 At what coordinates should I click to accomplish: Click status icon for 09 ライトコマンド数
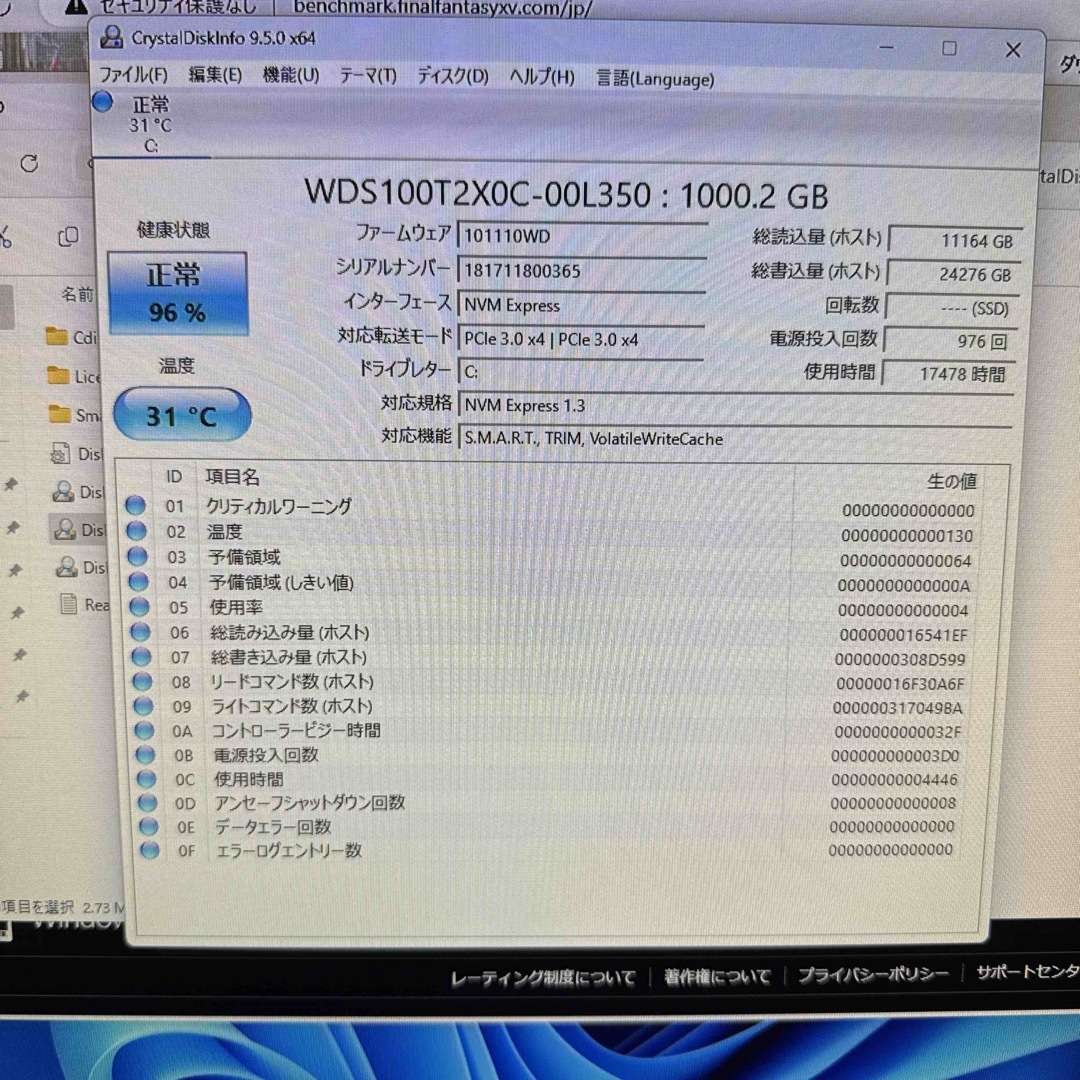[x=144, y=706]
